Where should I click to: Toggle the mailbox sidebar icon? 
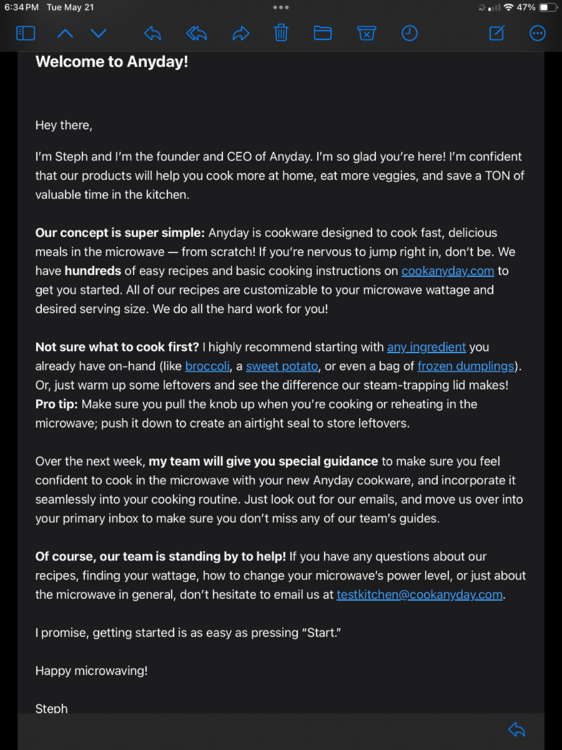coord(25,33)
